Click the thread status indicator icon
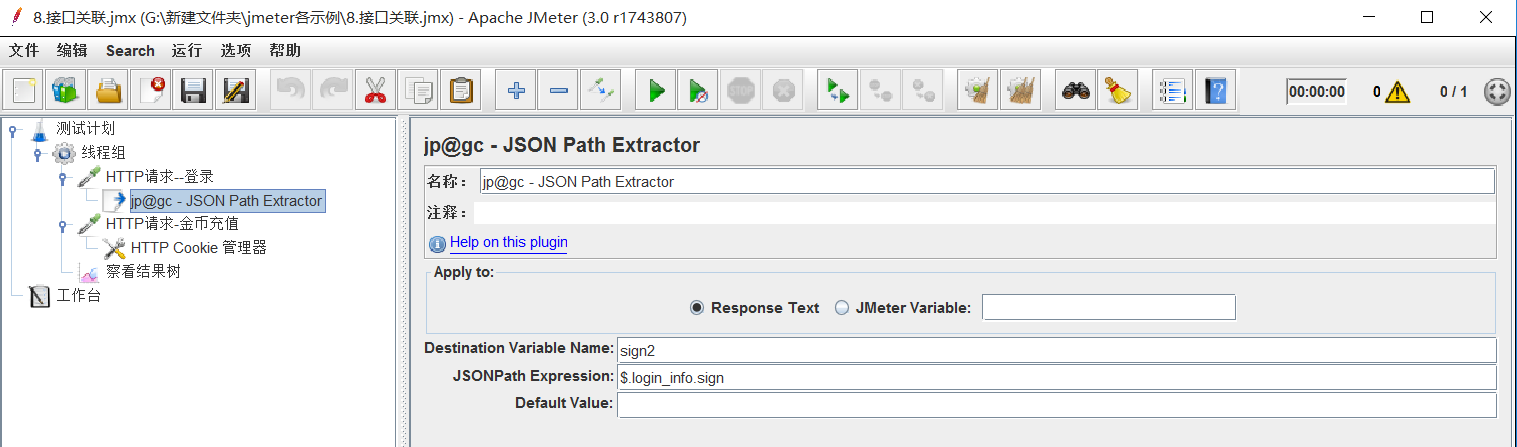This screenshot has width=1517, height=447. pos(1497,92)
